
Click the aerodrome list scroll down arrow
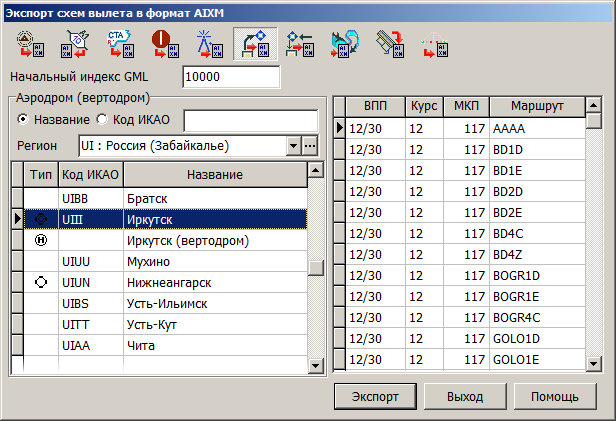[315, 366]
